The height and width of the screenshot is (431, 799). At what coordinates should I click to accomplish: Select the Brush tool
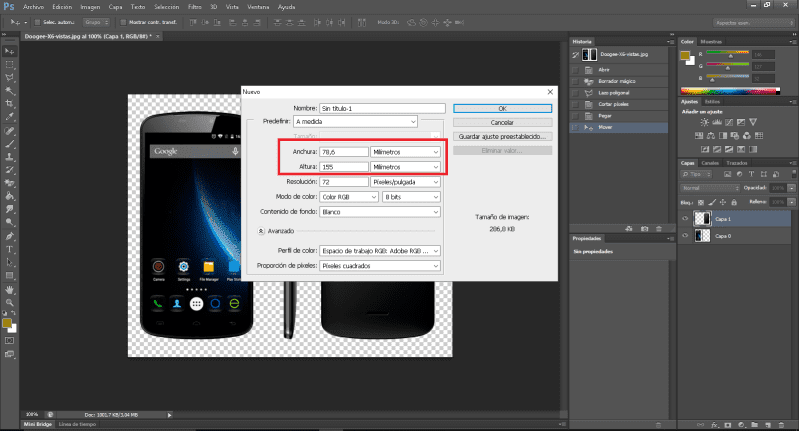[x=9, y=144]
